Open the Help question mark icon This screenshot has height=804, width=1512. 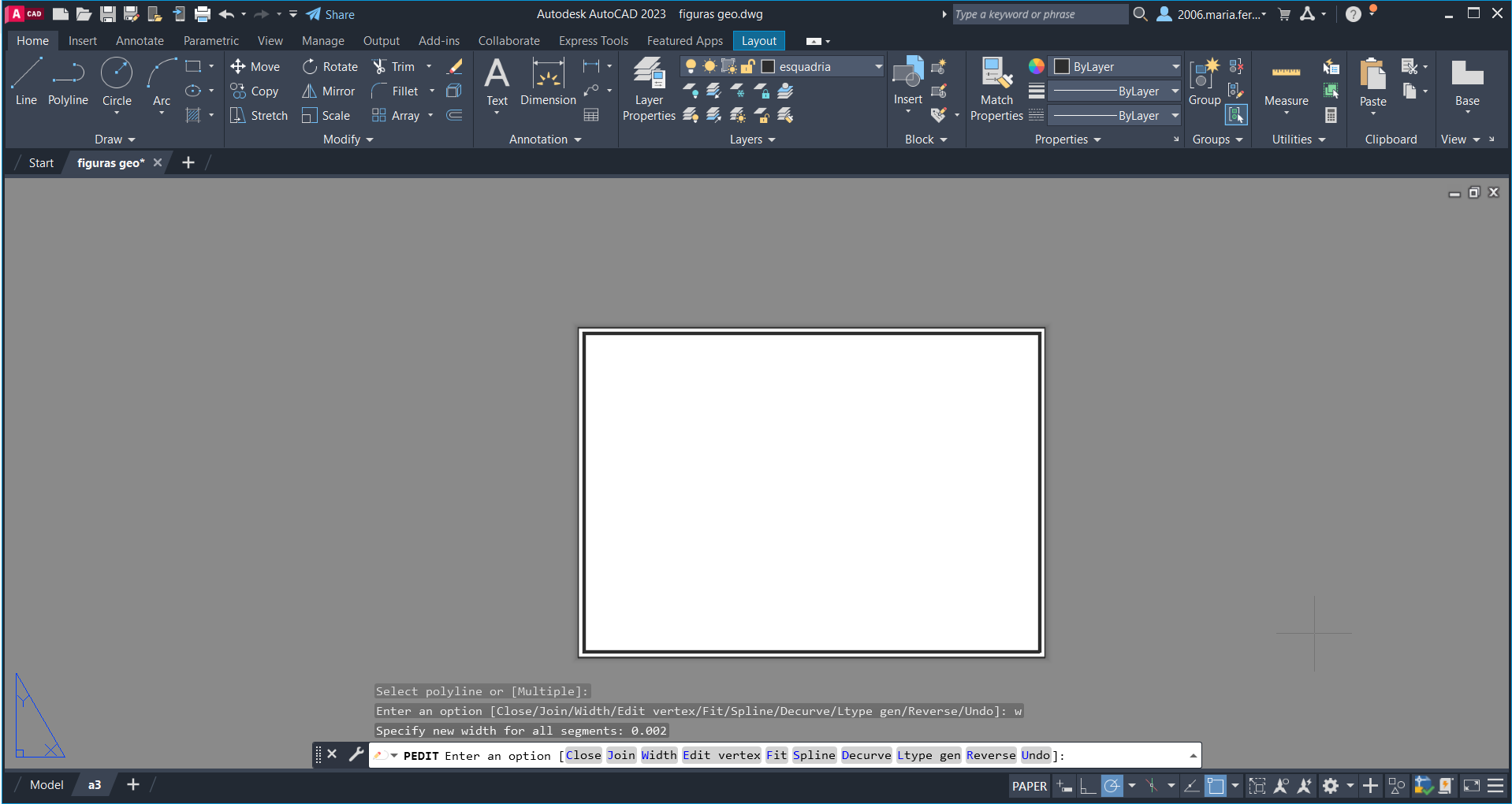[x=1353, y=14]
